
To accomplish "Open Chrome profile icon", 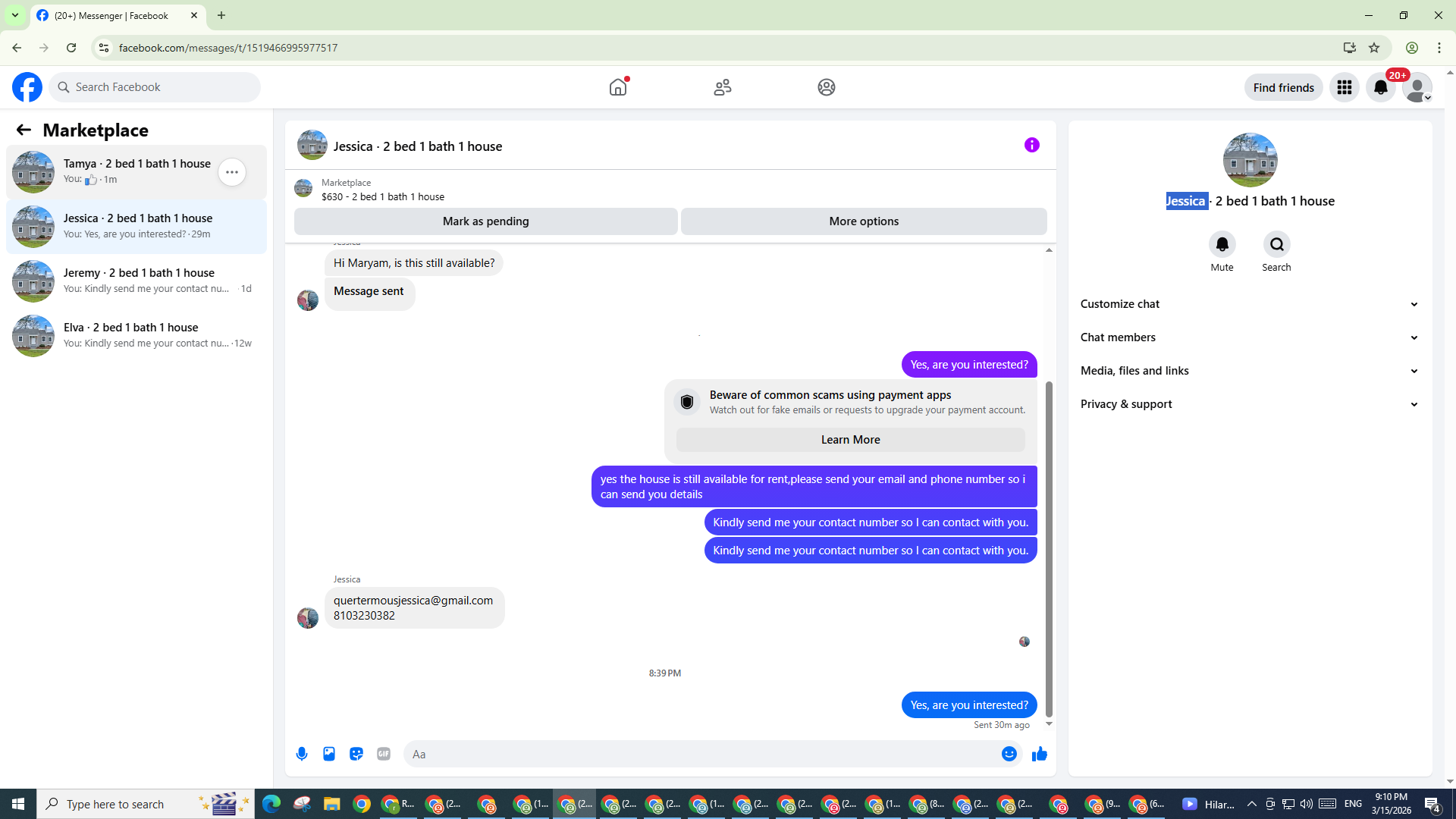I will 1412,48.
